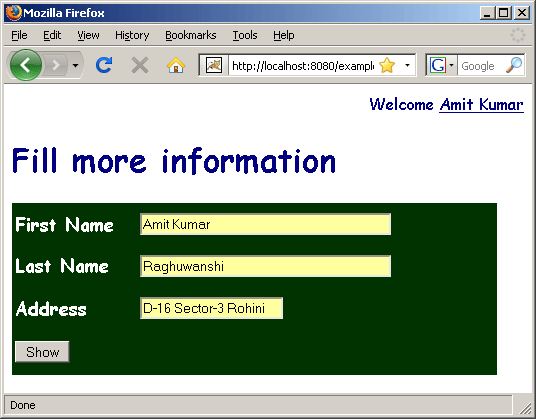Viewport: 536px width, 419px height.
Task: Click the Show button
Action: (x=42, y=352)
